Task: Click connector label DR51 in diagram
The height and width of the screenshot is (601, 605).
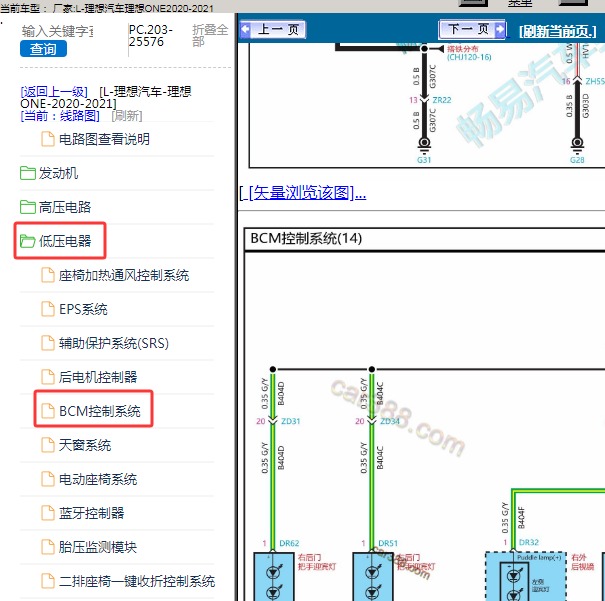Action: pos(388,543)
